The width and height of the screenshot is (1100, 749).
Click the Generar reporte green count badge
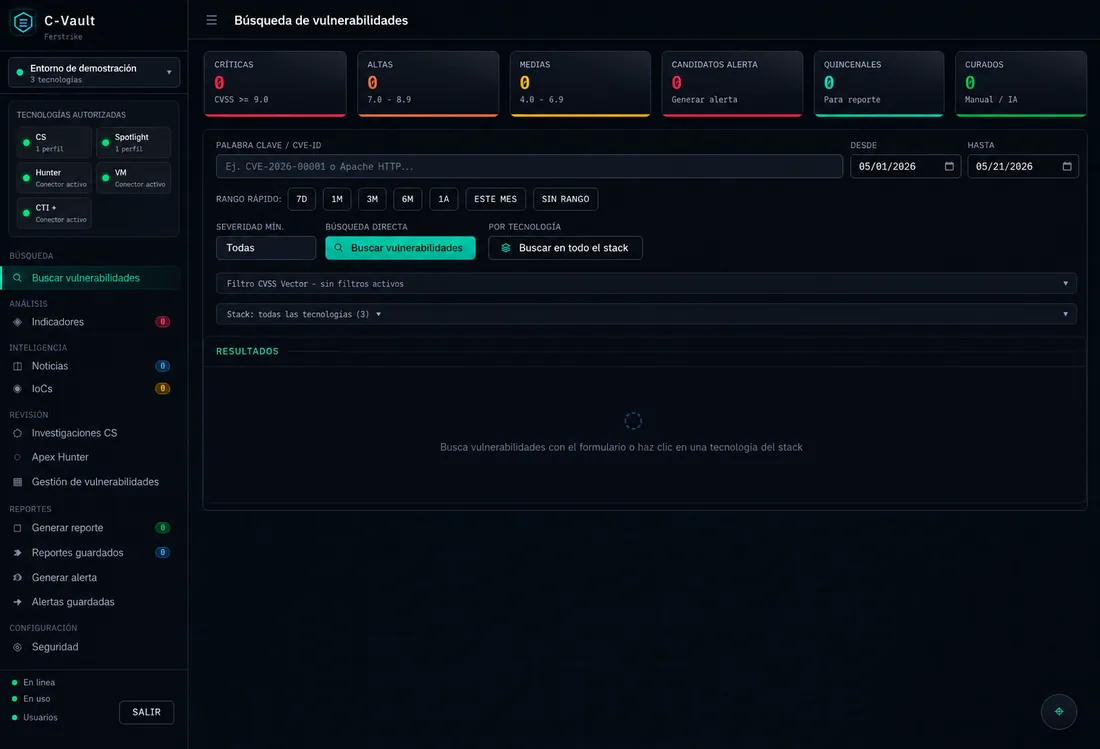click(163, 528)
